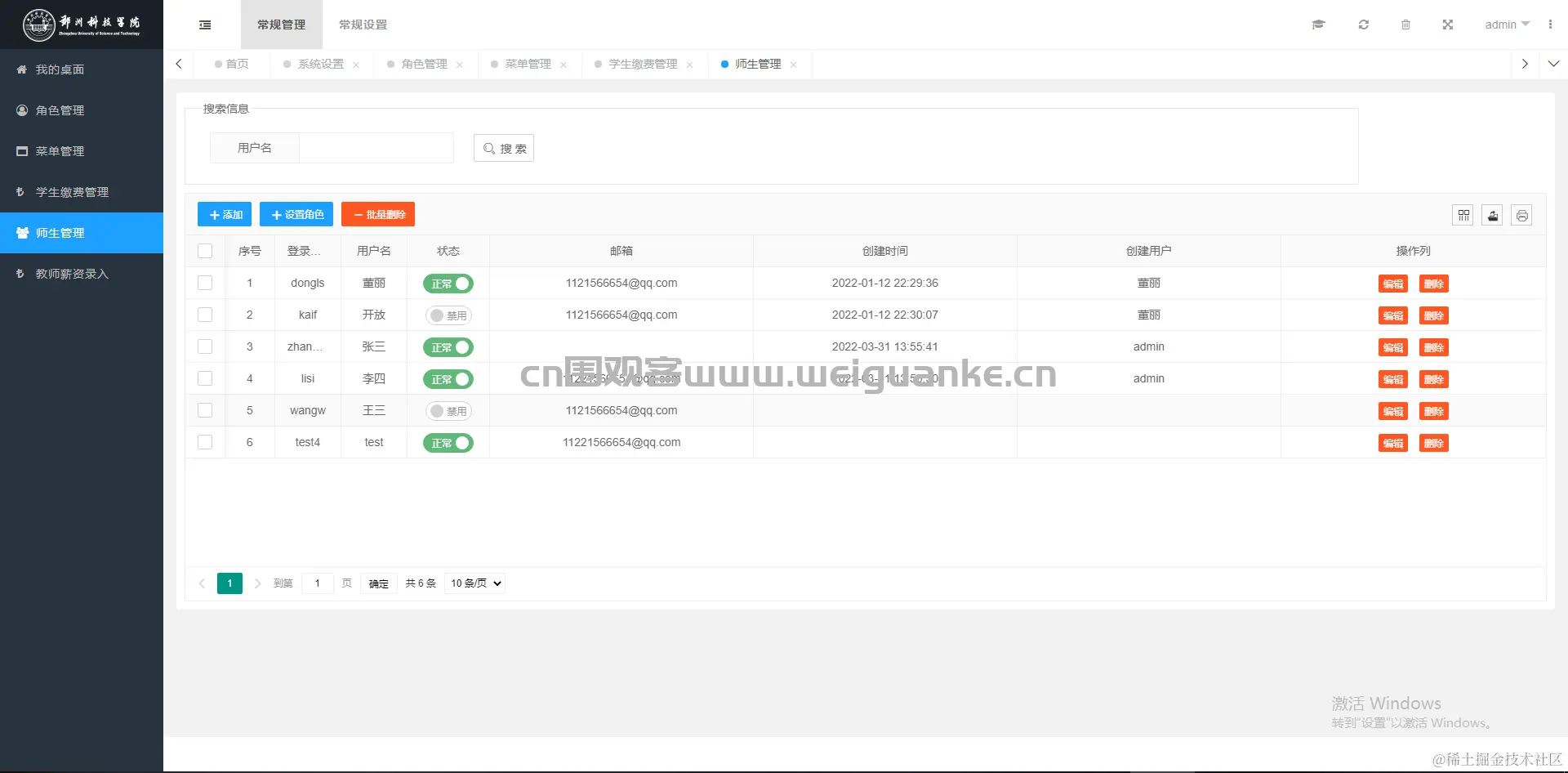
Task: Check the row checkbox for dongls
Action: 205,283
